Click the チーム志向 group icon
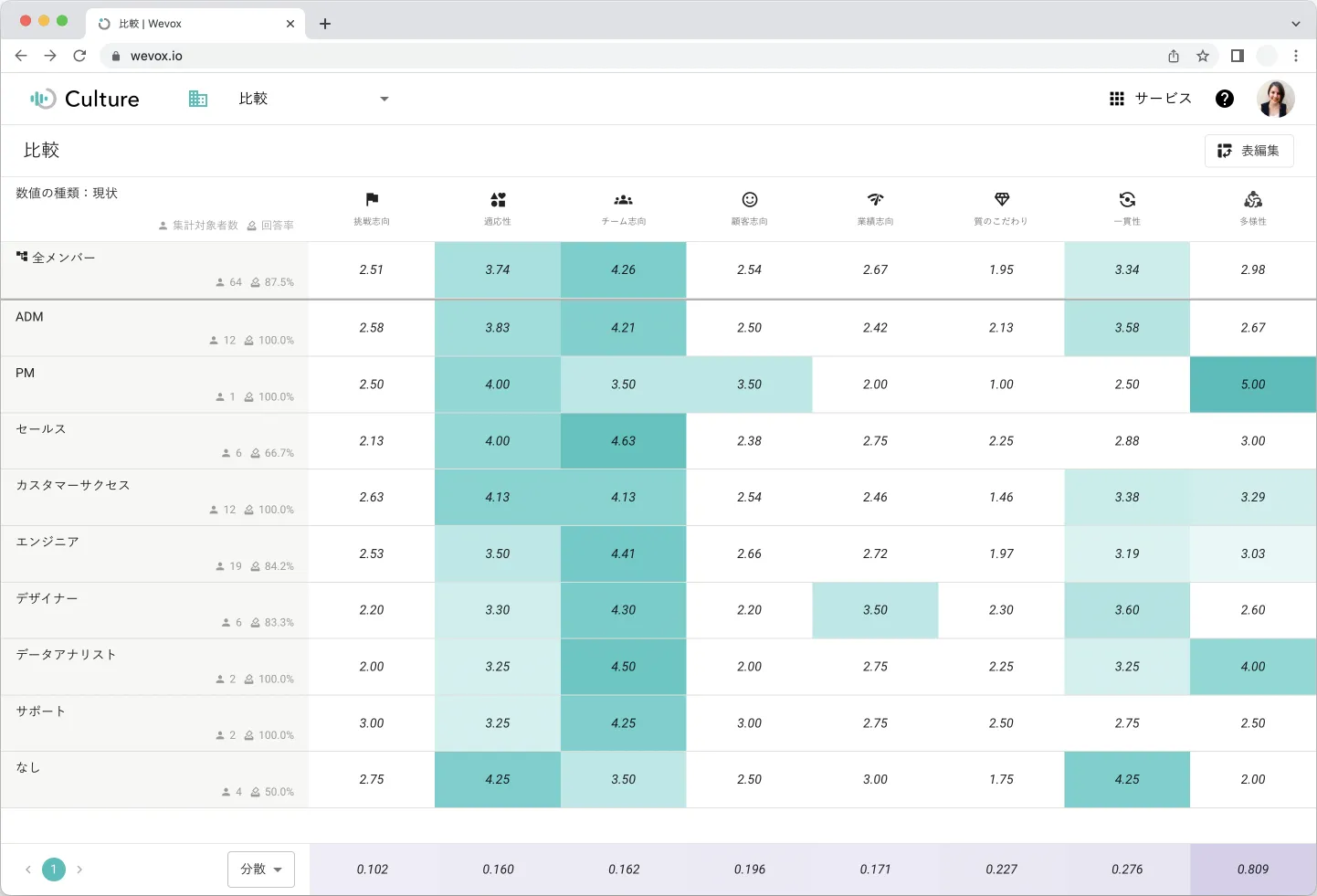 tap(624, 200)
